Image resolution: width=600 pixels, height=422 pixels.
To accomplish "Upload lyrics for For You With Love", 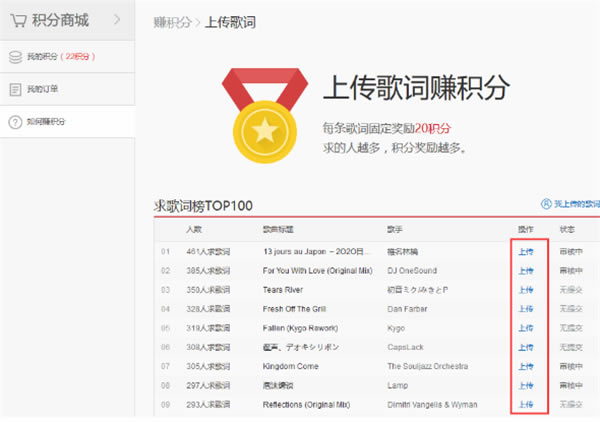I will 526,271.
